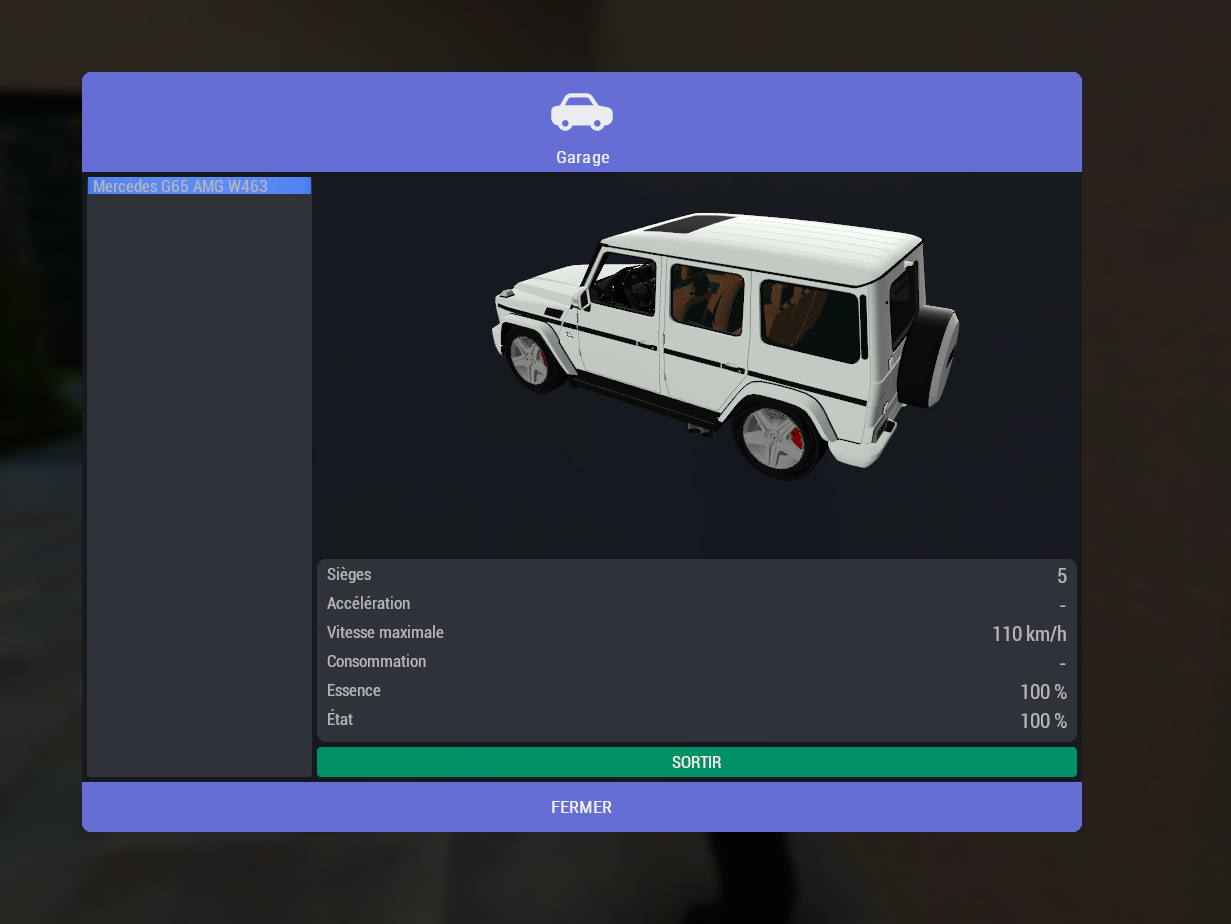Click the État 100 % value
The width and height of the screenshot is (1231, 924).
point(1043,721)
